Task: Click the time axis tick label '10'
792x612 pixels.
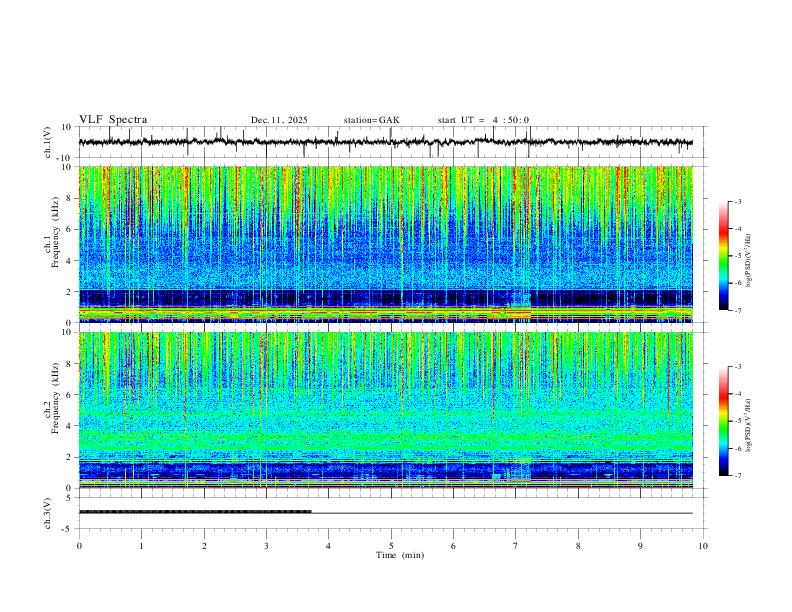Action: (x=703, y=546)
